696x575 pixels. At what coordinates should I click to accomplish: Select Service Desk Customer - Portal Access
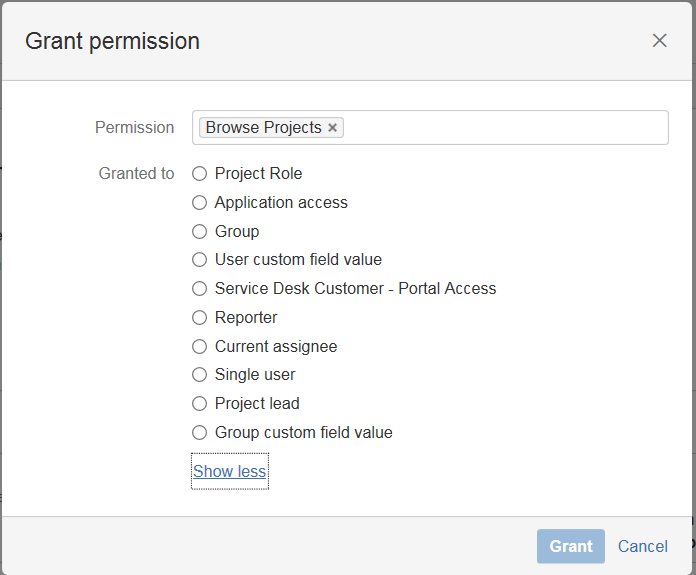(200, 289)
